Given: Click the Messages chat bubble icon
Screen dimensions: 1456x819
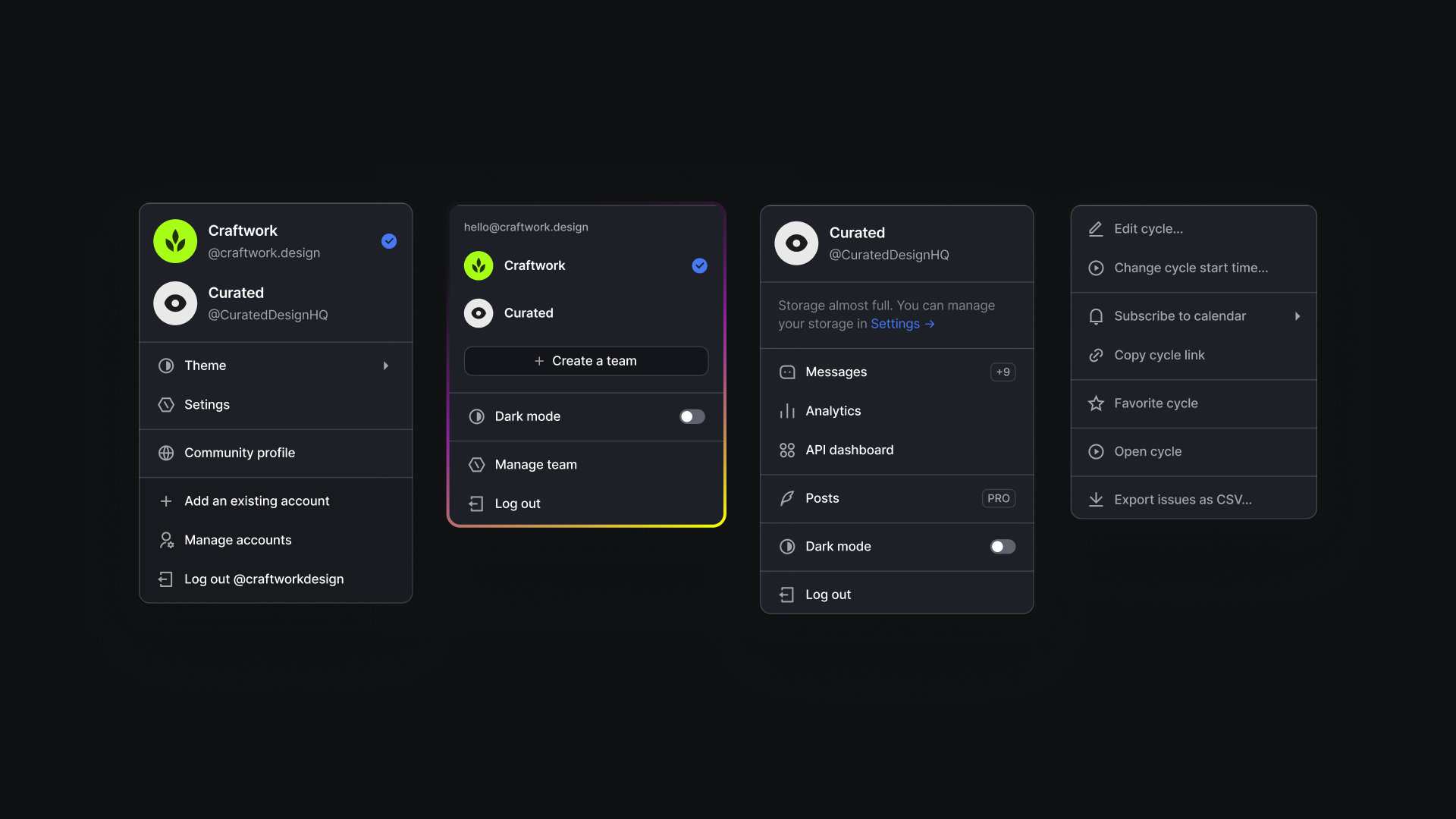Looking at the screenshot, I should pyautogui.click(x=787, y=372).
